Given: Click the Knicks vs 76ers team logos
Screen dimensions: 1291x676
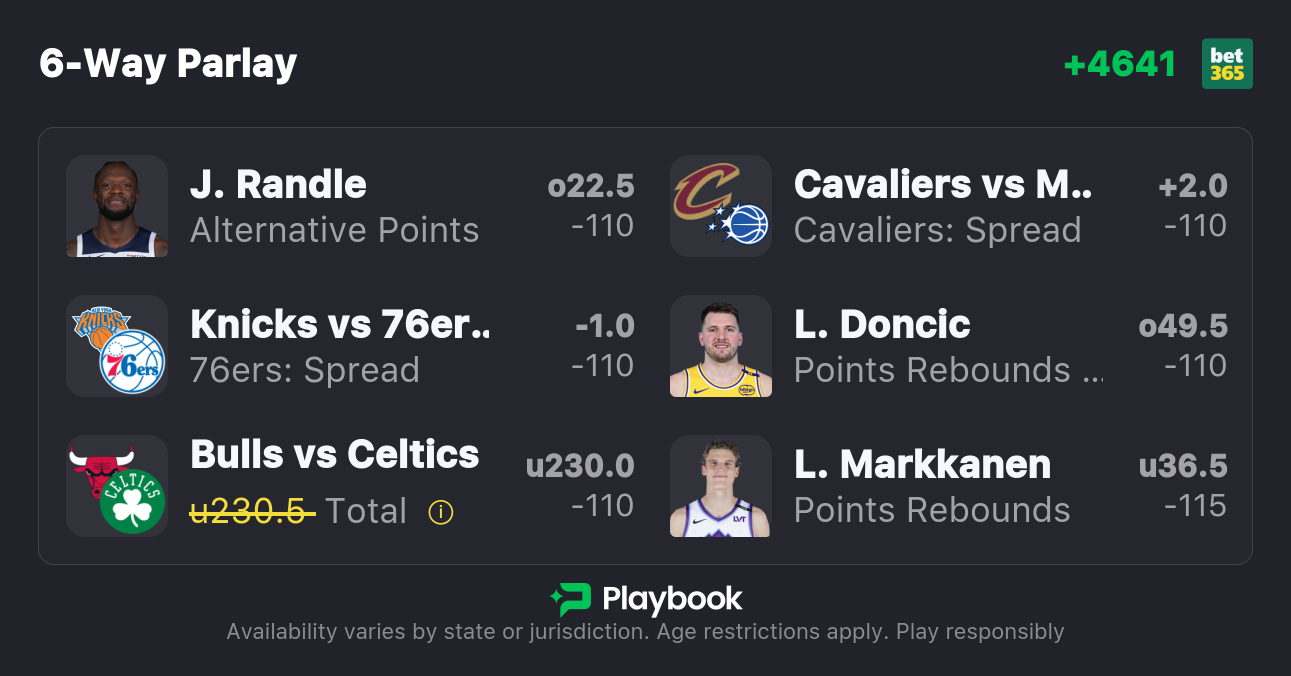Looking at the screenshot, I should click(x=117, y=345).
